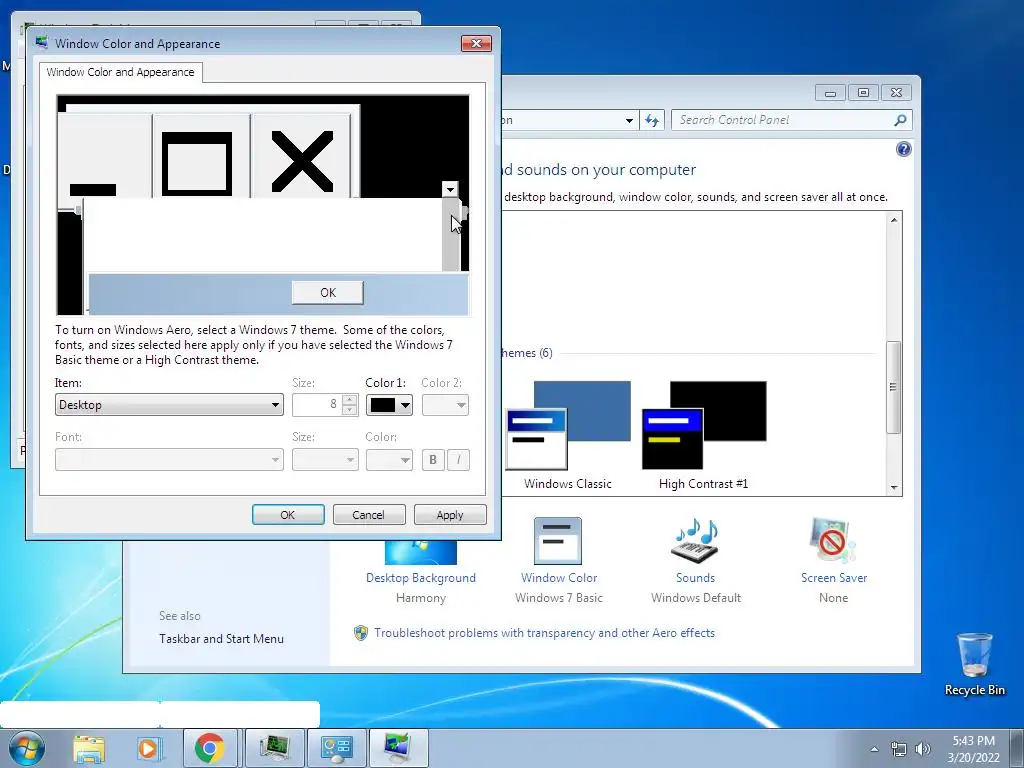Viewport: 1024px width, 768px height.
Task: Open the address bar history dropdown arrow
Action: click(629, 120)
